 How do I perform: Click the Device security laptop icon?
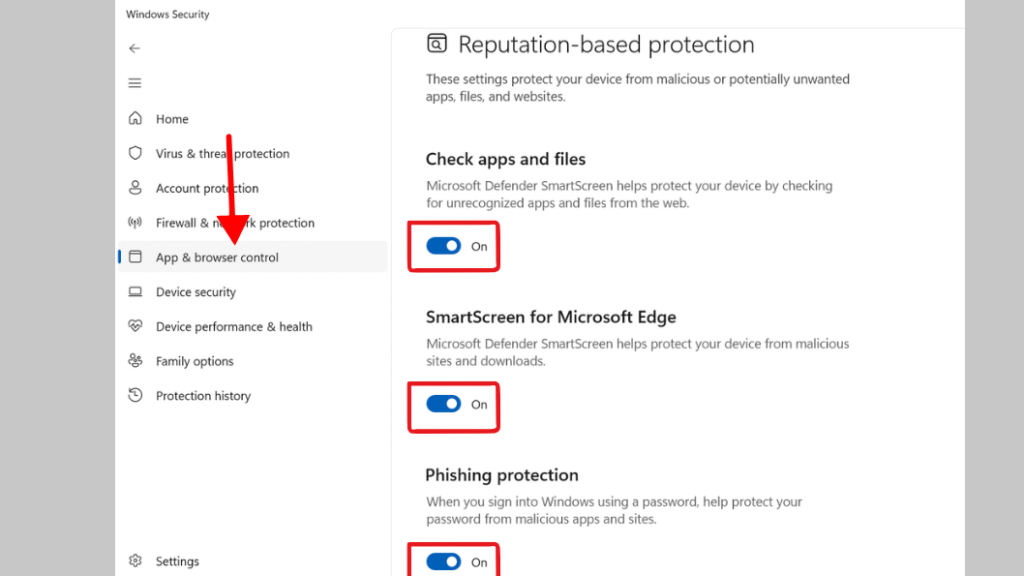click(135, 291)
